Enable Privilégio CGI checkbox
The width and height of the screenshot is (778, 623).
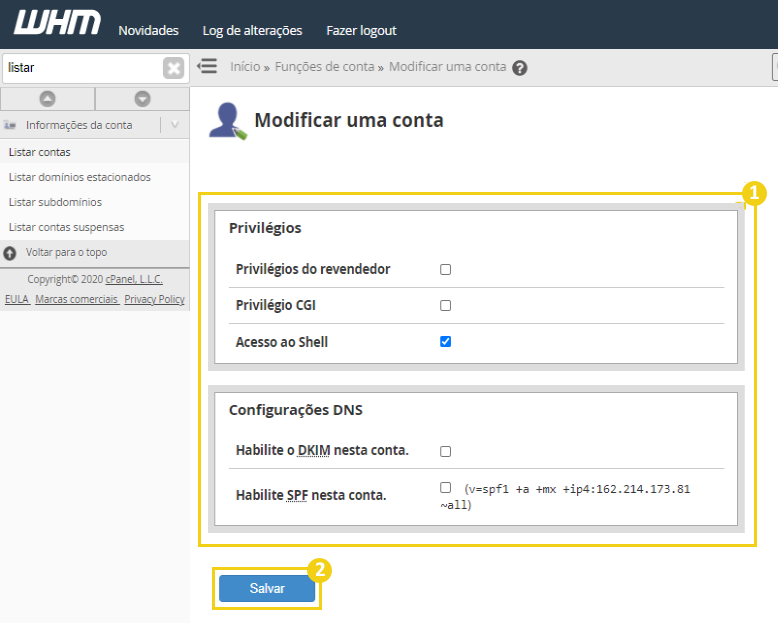click(446, 306)
